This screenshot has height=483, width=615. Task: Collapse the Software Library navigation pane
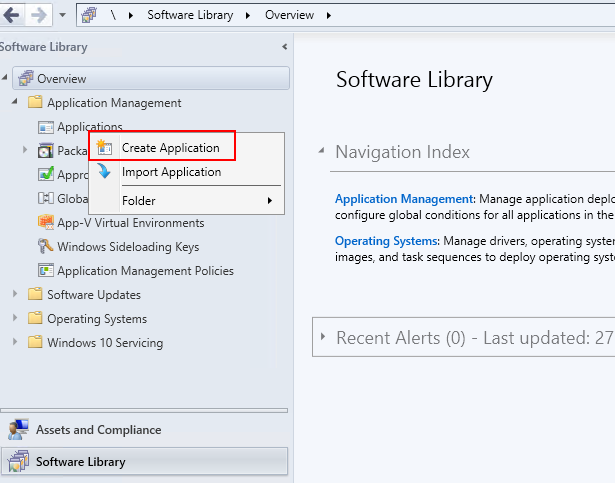[285, 47]
